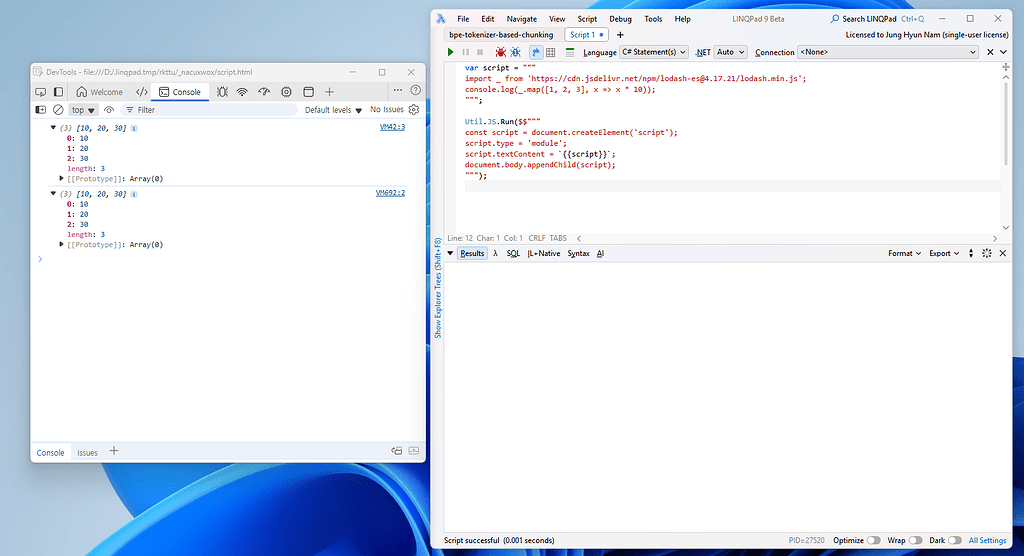Screen dimensions: 1024x556
Task: Select the SQL results tab
Action: [513, 253]
